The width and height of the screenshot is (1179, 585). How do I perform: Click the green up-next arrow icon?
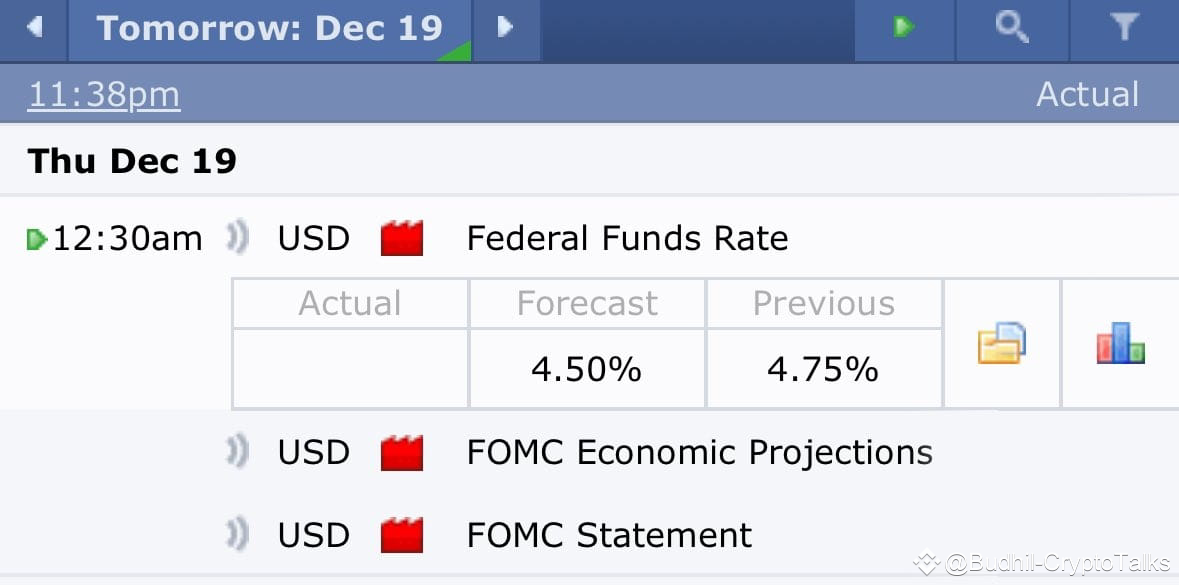pos(904,28)
